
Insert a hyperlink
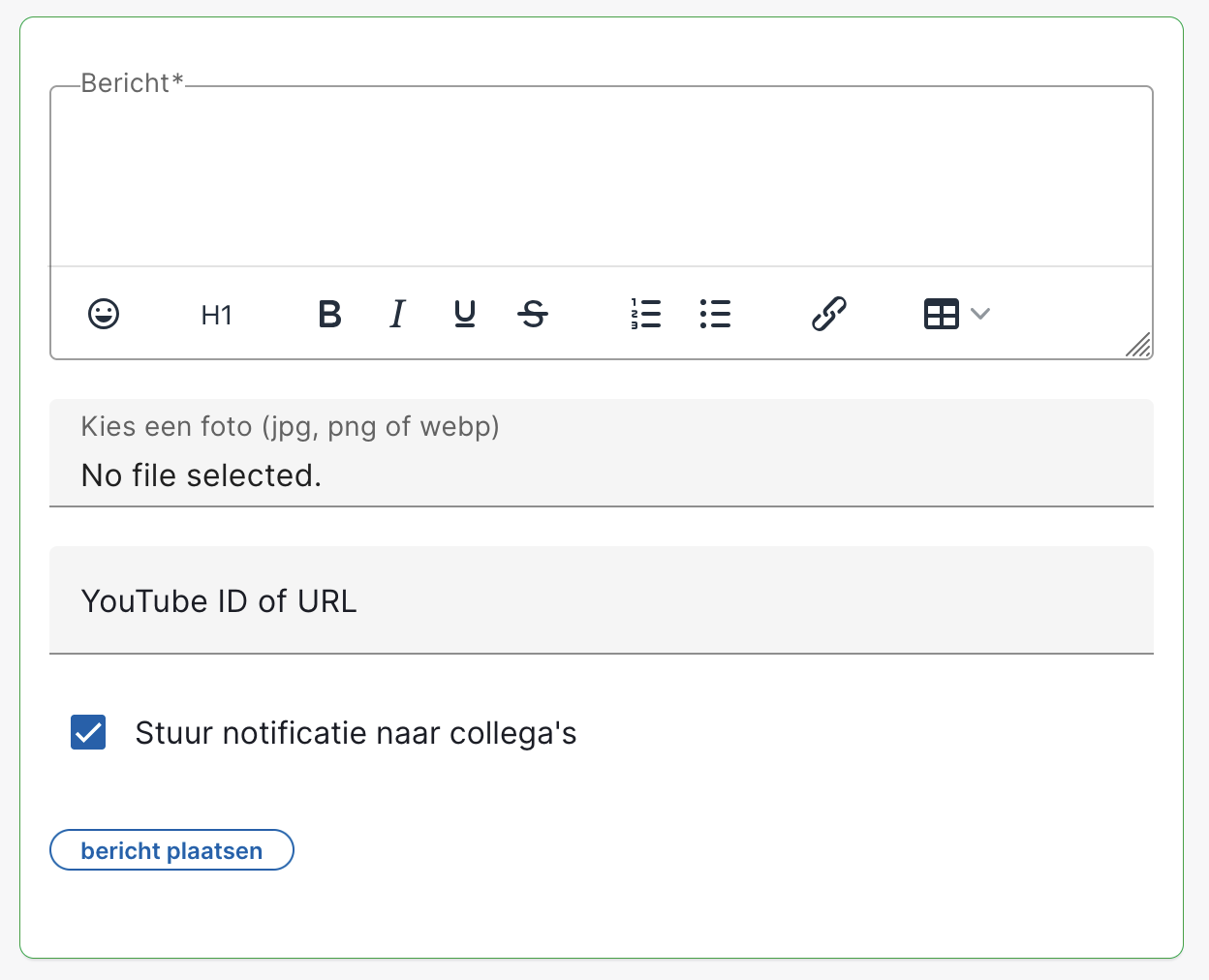[829, 314]
